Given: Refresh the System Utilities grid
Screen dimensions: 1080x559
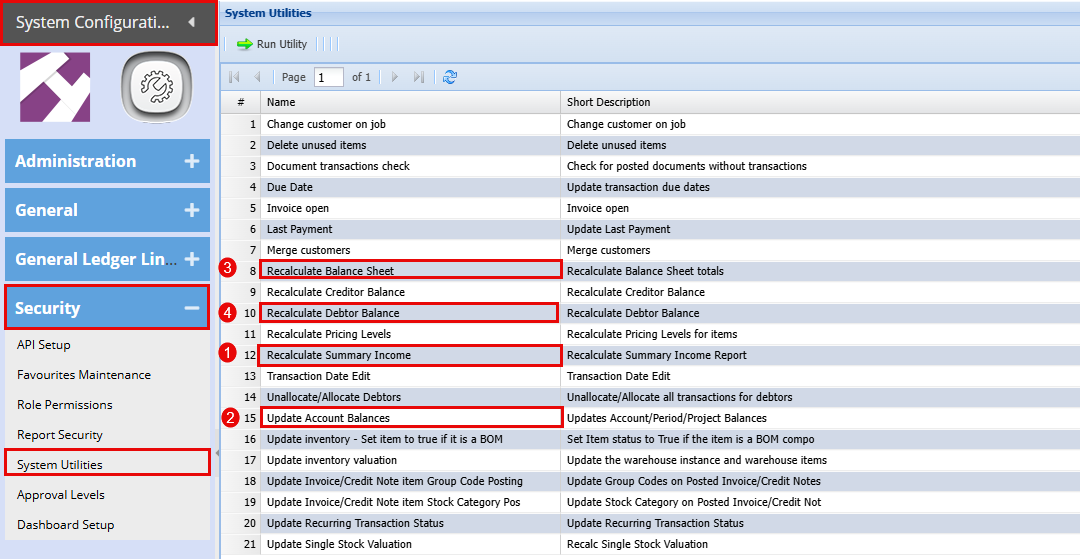Looking at the screenshot, I should coord(450,77).
